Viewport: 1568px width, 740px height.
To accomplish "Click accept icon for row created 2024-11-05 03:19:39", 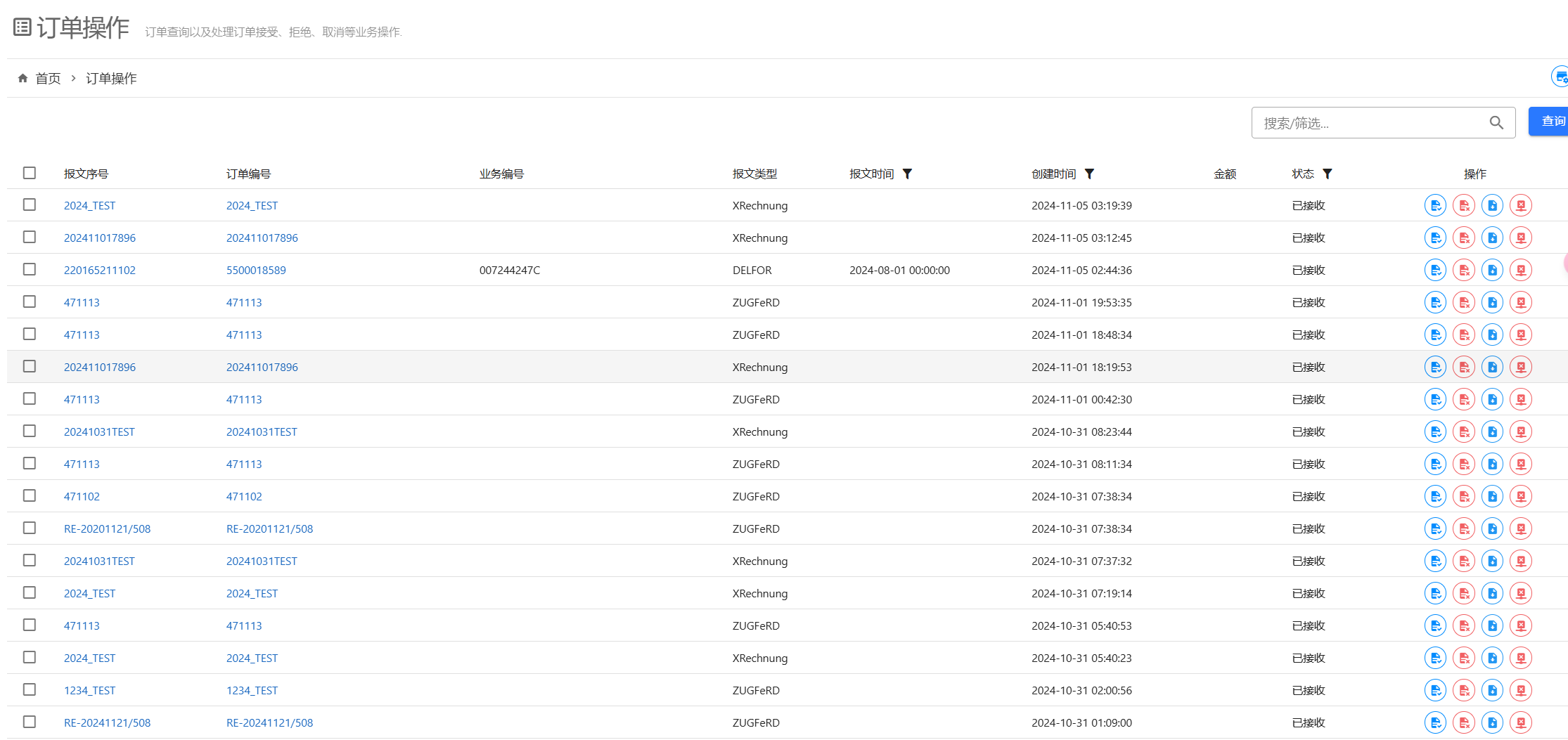I will click(1435, 205).
